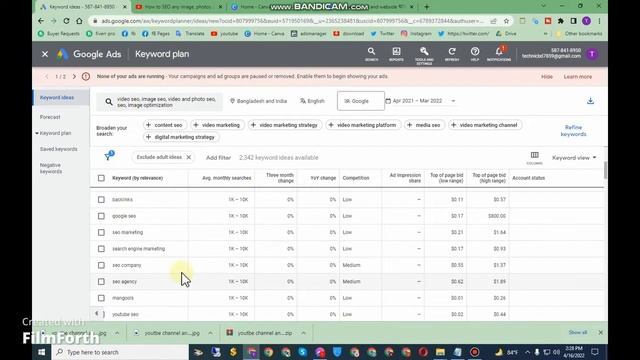This screenshot has height=360, width=640.
Task: Check the box for backlinks keyword
Action: click(101, 200)
